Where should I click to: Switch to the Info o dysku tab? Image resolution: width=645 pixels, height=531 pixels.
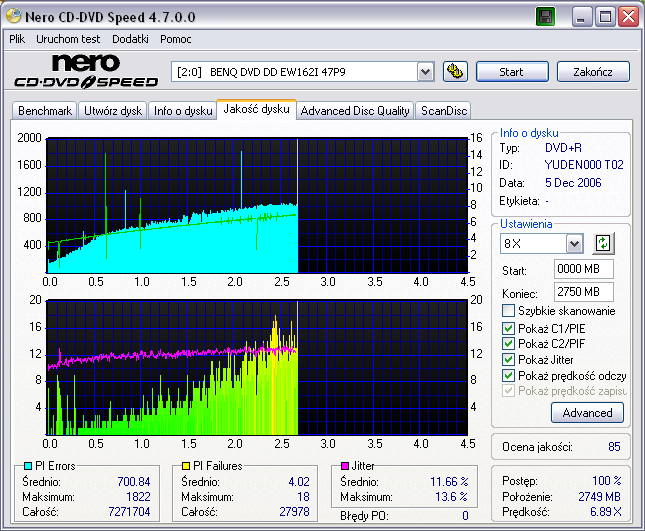[x=183, y=111]
